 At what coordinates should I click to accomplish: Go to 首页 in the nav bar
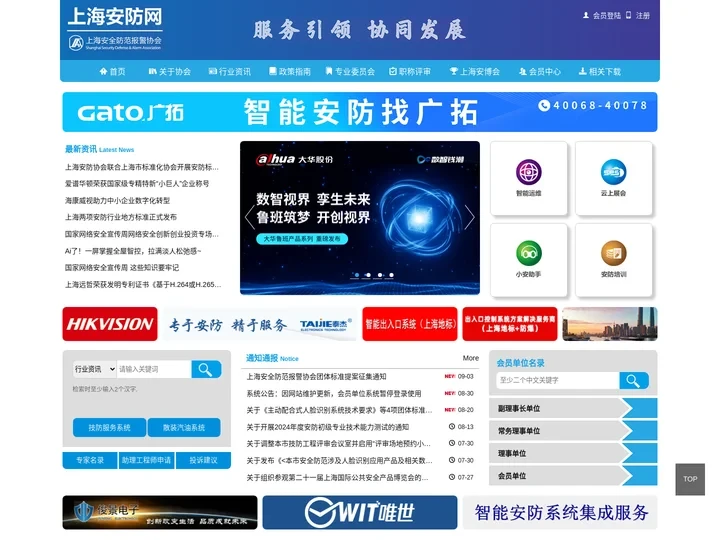click(112, 72)
